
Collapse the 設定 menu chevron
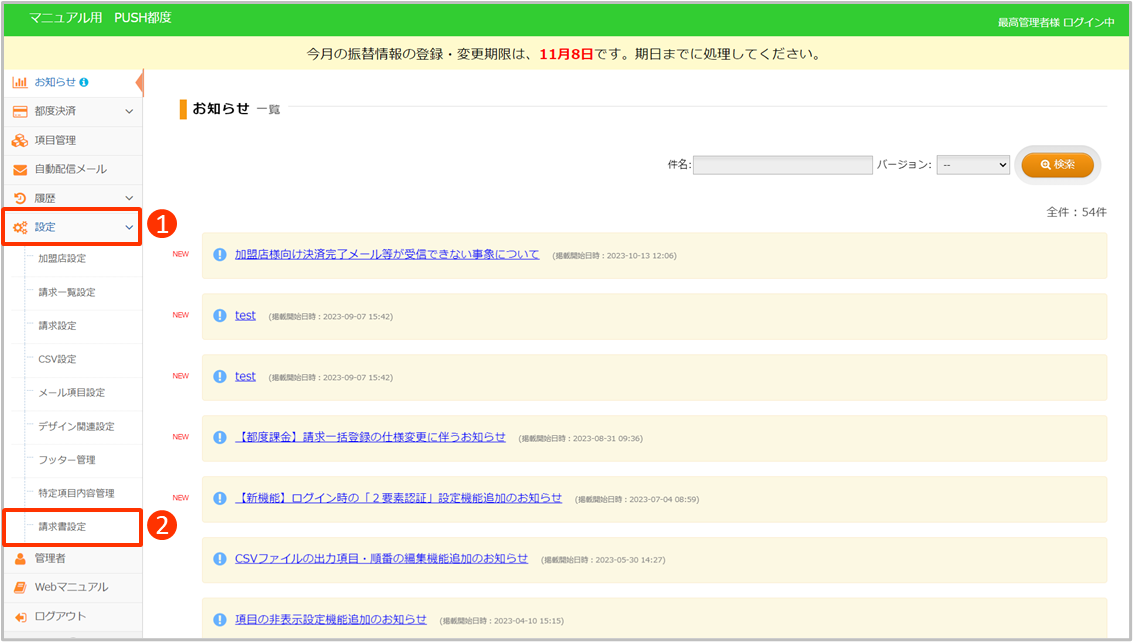[129, 228]
